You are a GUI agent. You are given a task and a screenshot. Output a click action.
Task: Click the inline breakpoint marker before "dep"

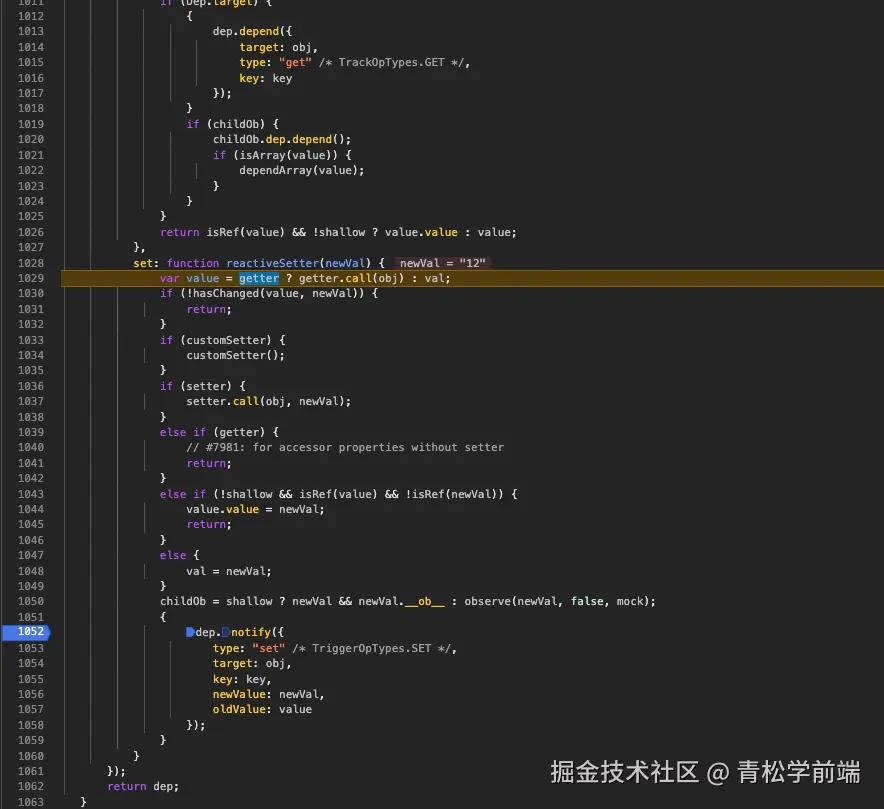coord(191,632)
